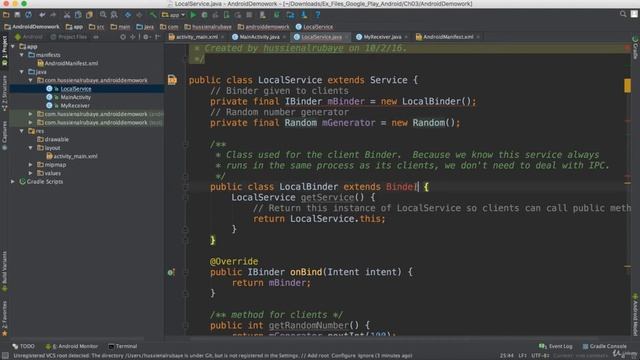Click the Open folder toolbar icon
The image size is (640, 360).
[x=6, y=15]
